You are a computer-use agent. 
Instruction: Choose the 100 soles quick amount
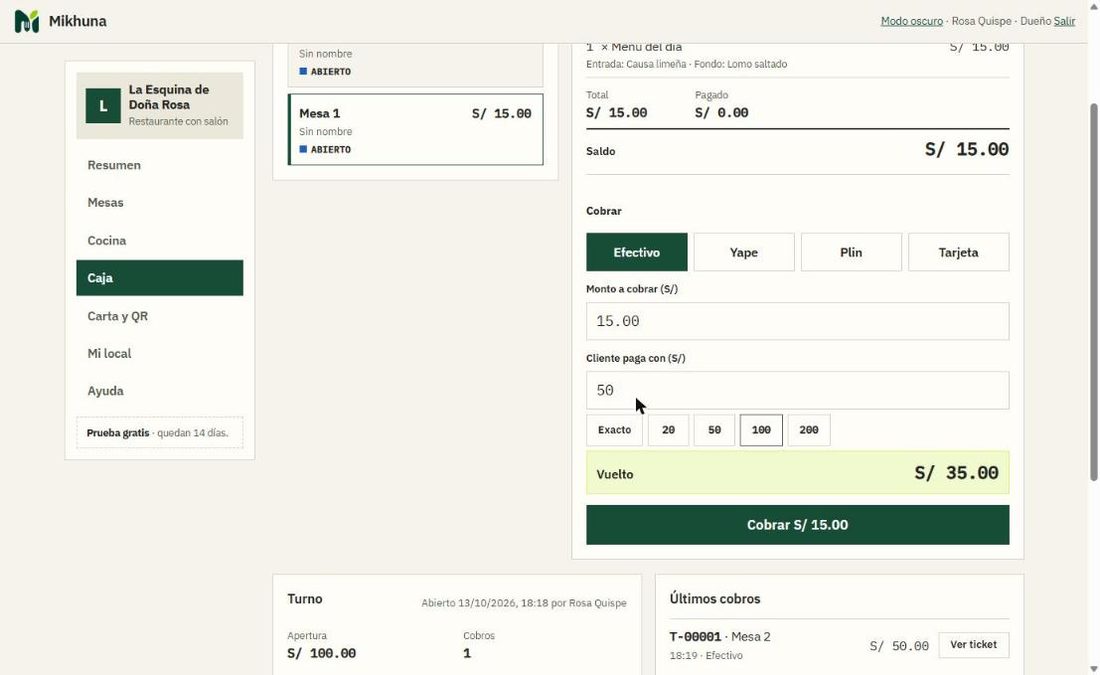click(x=761, y=430)
